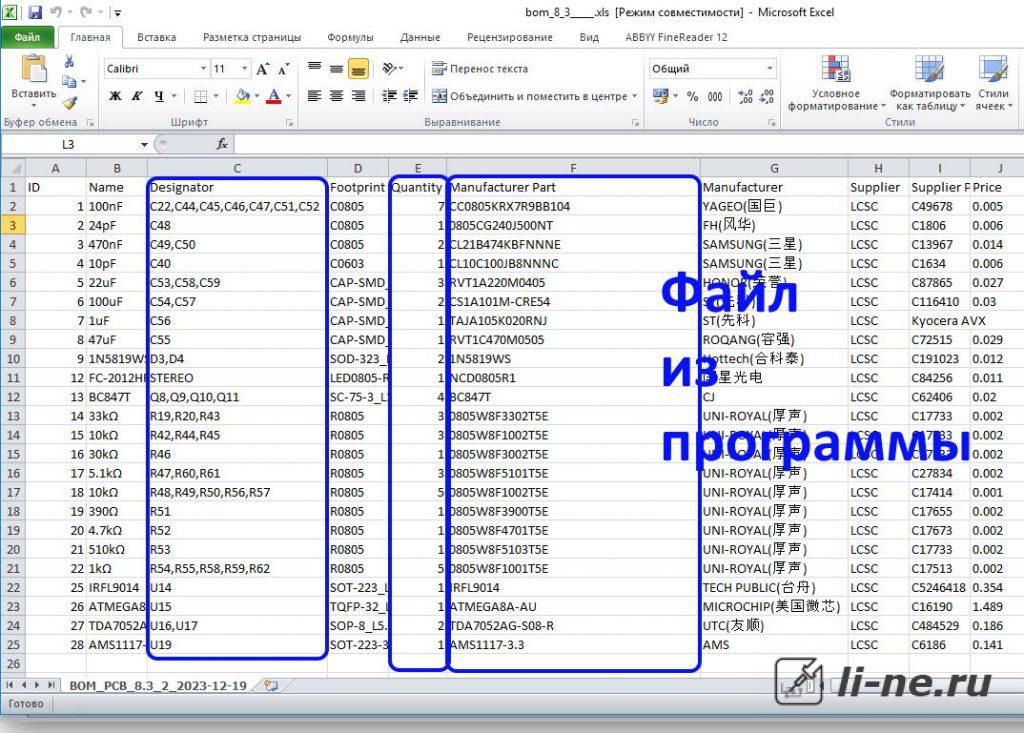
Task: Align text left in cell
Action: (x=314, y=96)
